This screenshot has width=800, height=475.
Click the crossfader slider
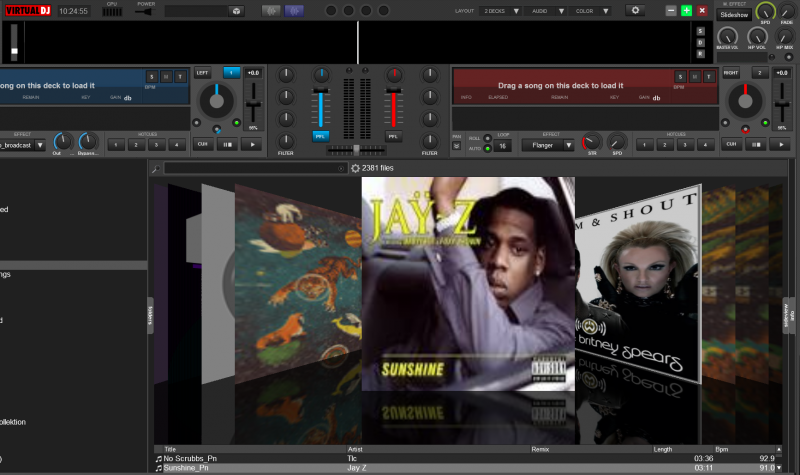[356, 149]
